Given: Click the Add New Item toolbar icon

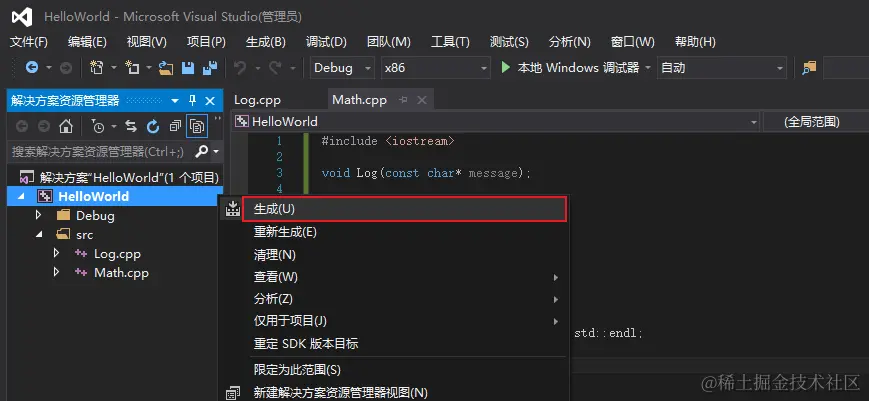Looking at the screenshot, I should [x=132, y=68].
